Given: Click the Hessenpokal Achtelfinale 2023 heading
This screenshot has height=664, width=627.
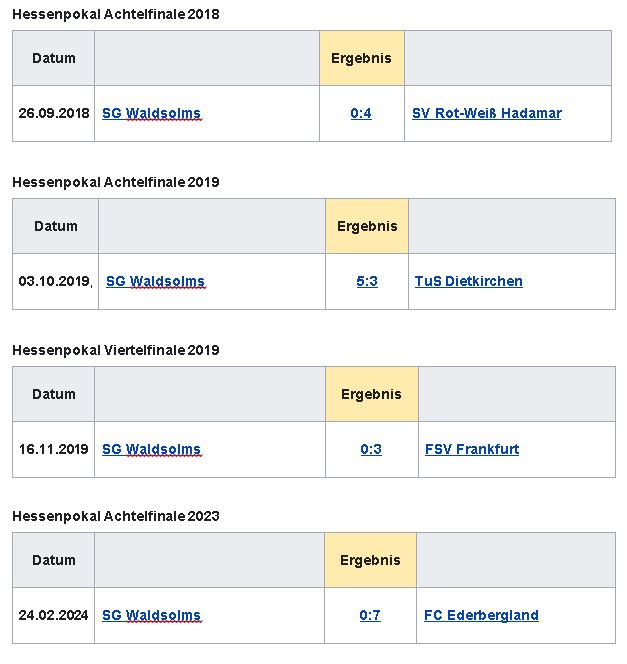Looking at the screenshot, I should coord(115,516).
